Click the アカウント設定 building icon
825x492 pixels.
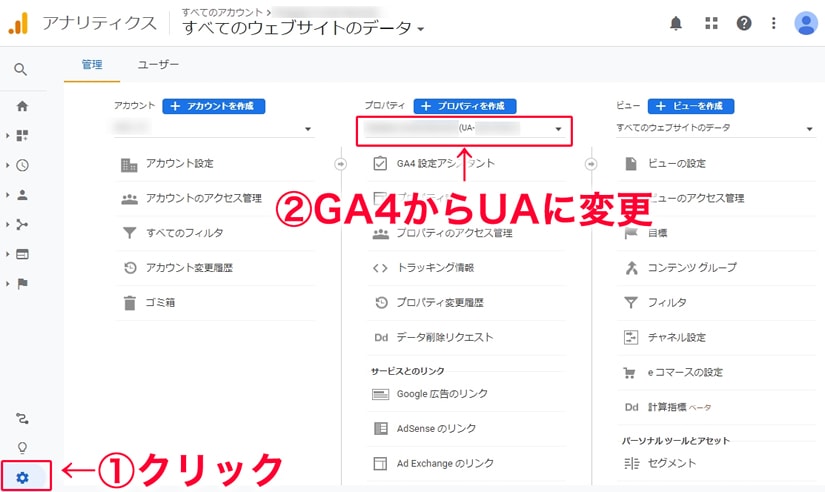(x=129, y=165)
